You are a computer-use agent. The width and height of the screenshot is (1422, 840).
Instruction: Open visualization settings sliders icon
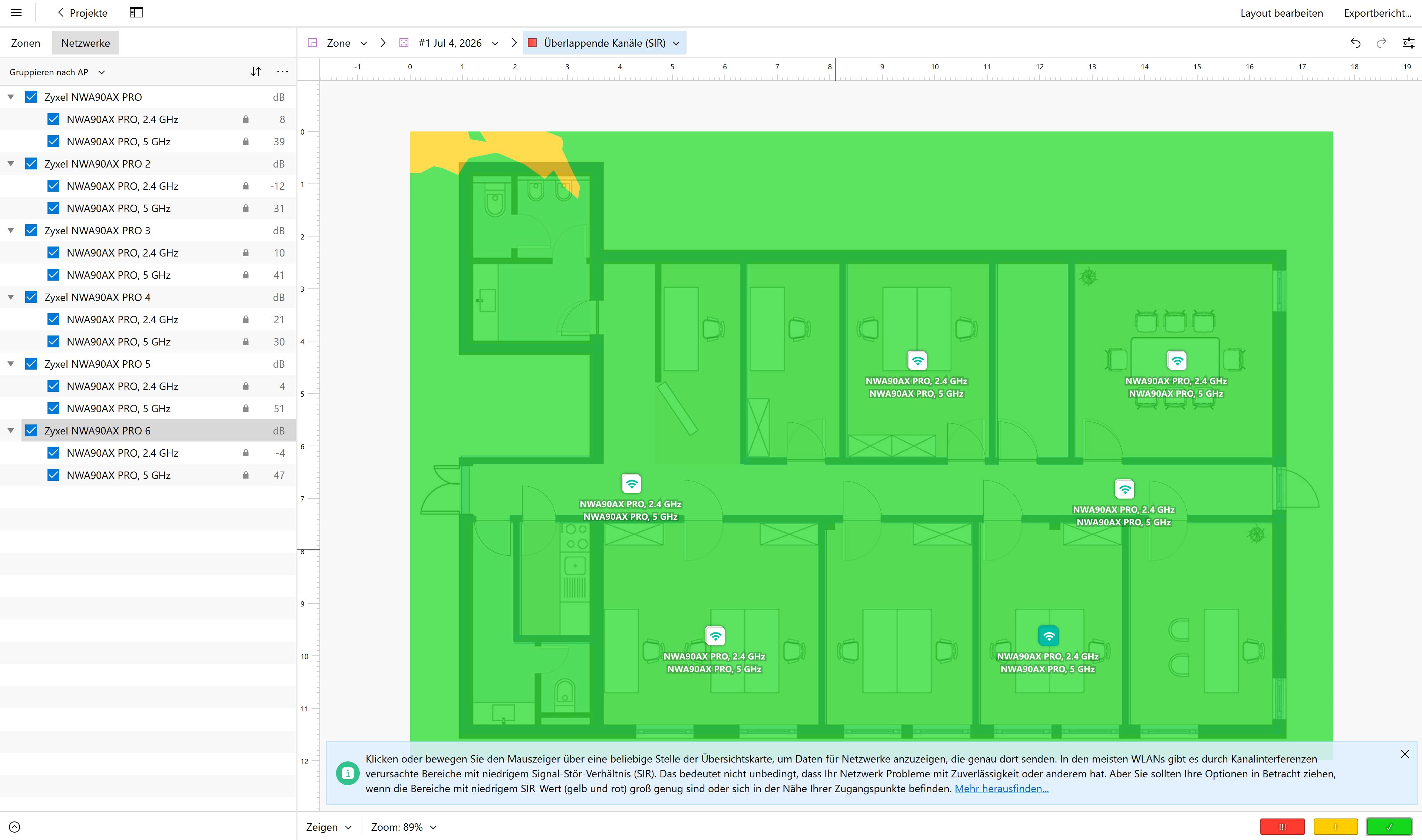coord(1408,43)
